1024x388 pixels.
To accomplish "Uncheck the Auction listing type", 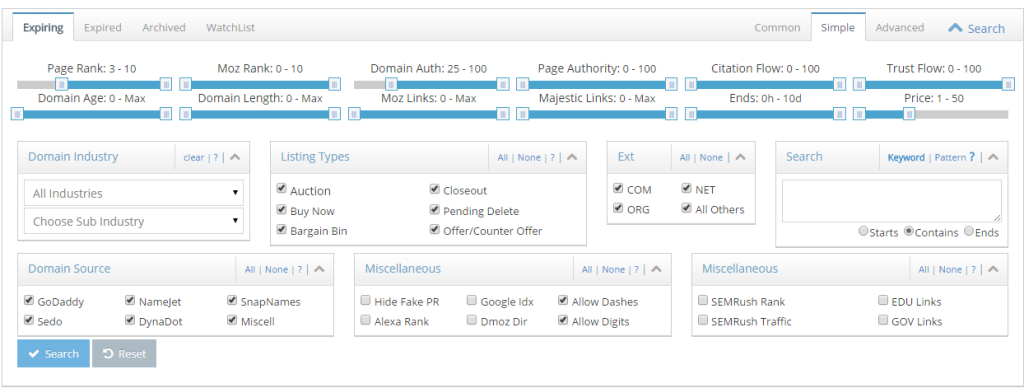I will tap(281, 189).
